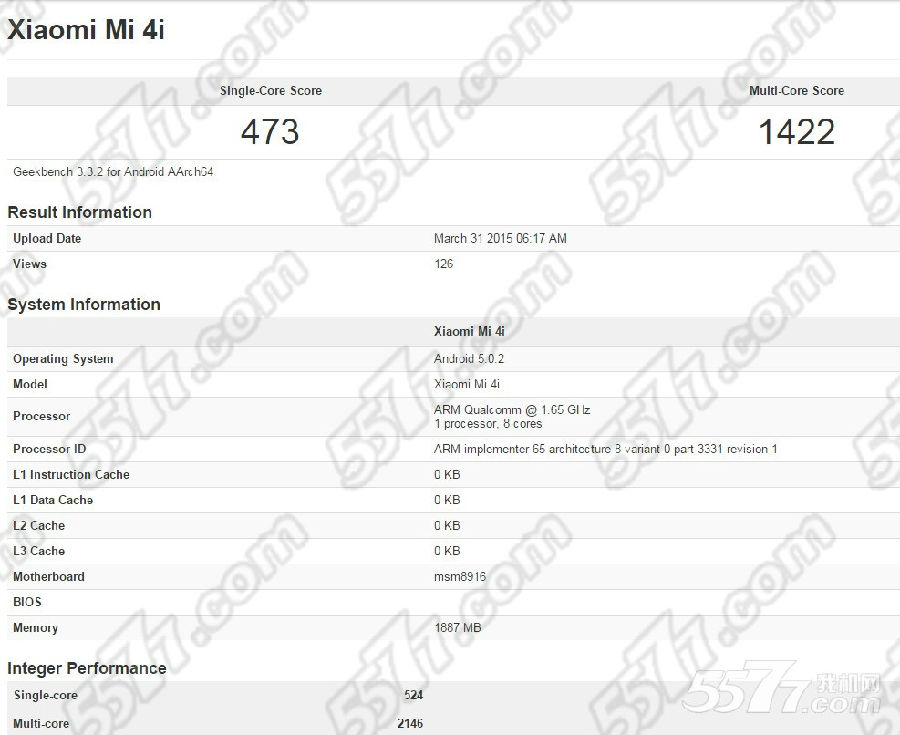The width and height of the screenshot is (900, 735).
Task: Select the "Single-Core Score" label
Action: 271,91
